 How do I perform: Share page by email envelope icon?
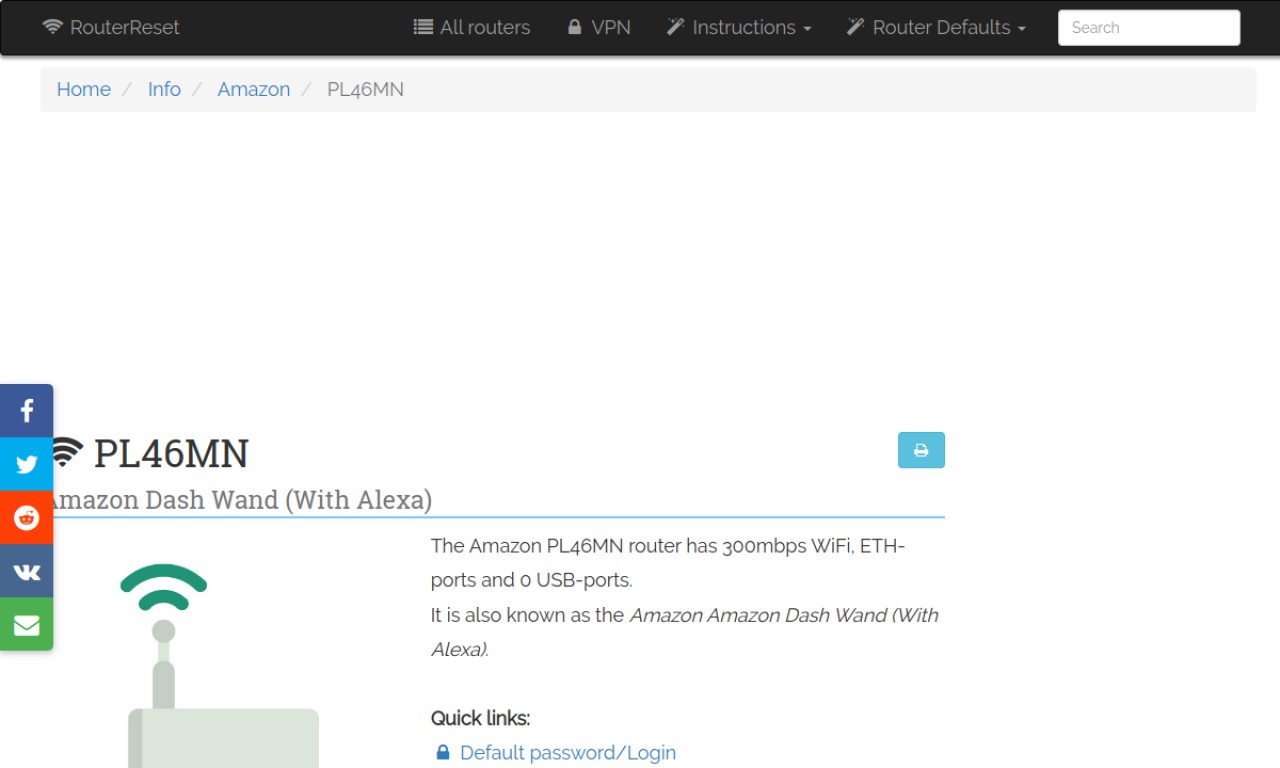point(26,625)
